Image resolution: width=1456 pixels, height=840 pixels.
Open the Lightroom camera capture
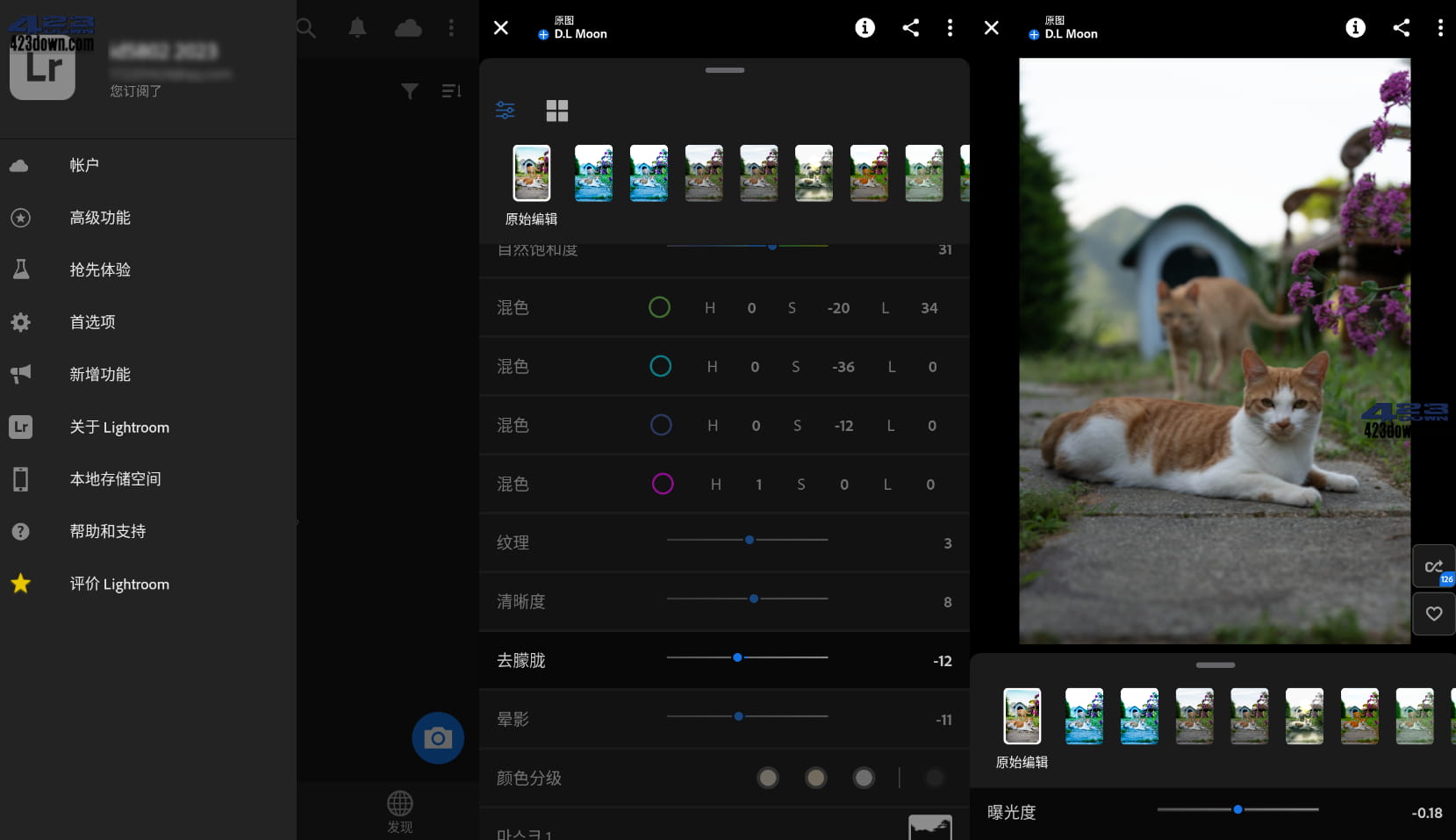[438, 737]
